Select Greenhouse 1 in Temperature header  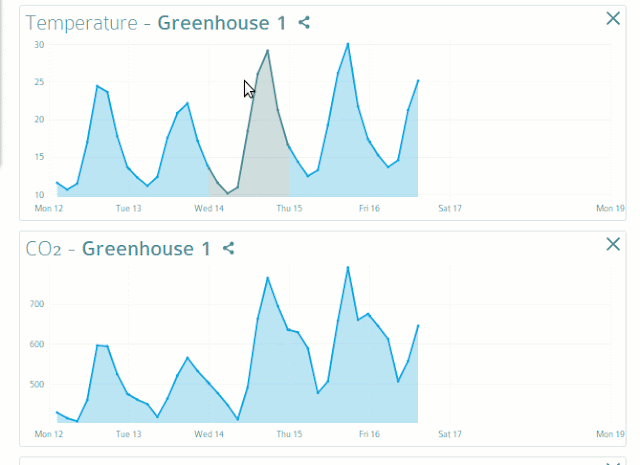click(x=221, y=23)
